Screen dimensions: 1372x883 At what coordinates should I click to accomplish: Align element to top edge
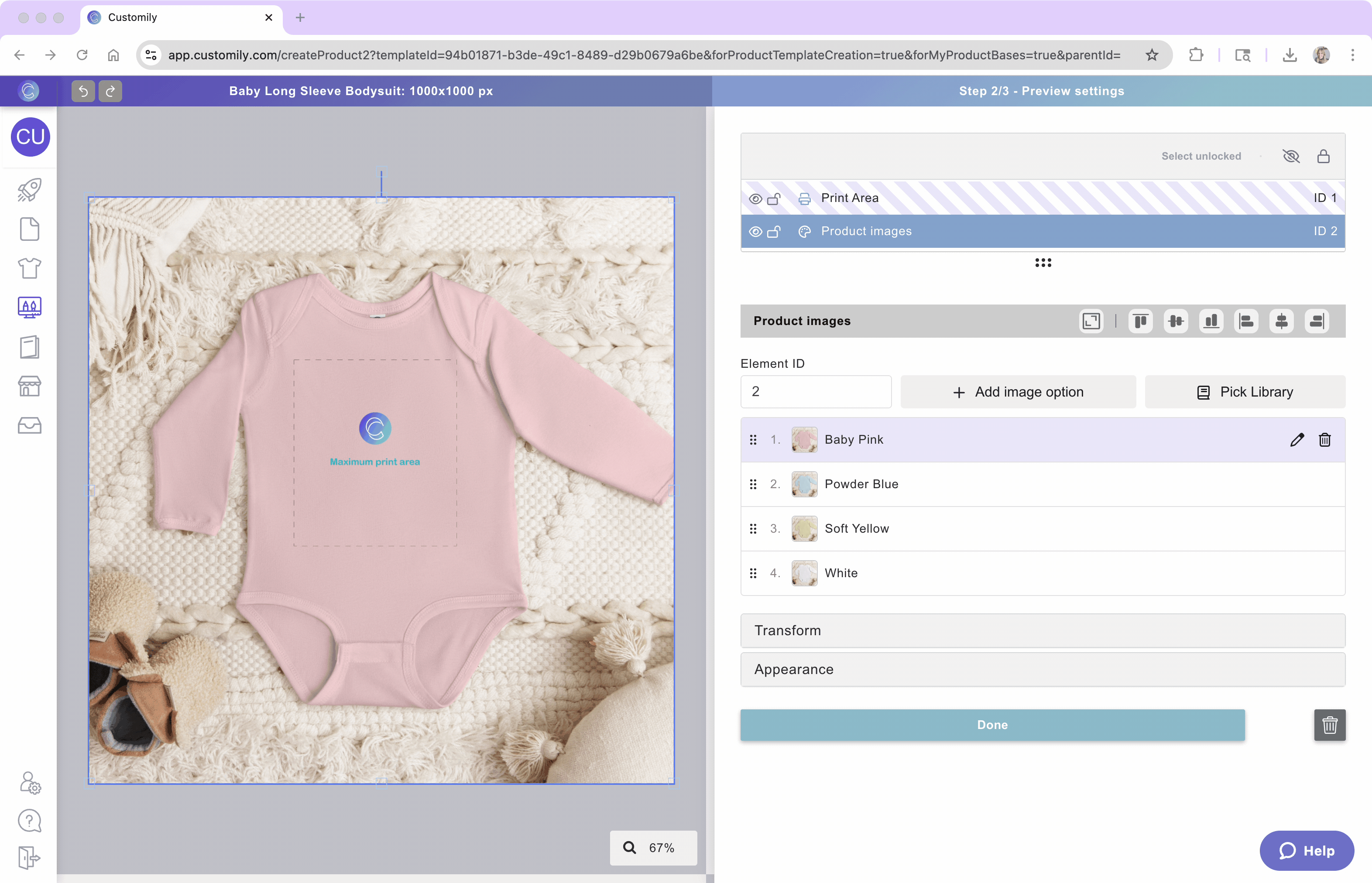(1140, 321)
